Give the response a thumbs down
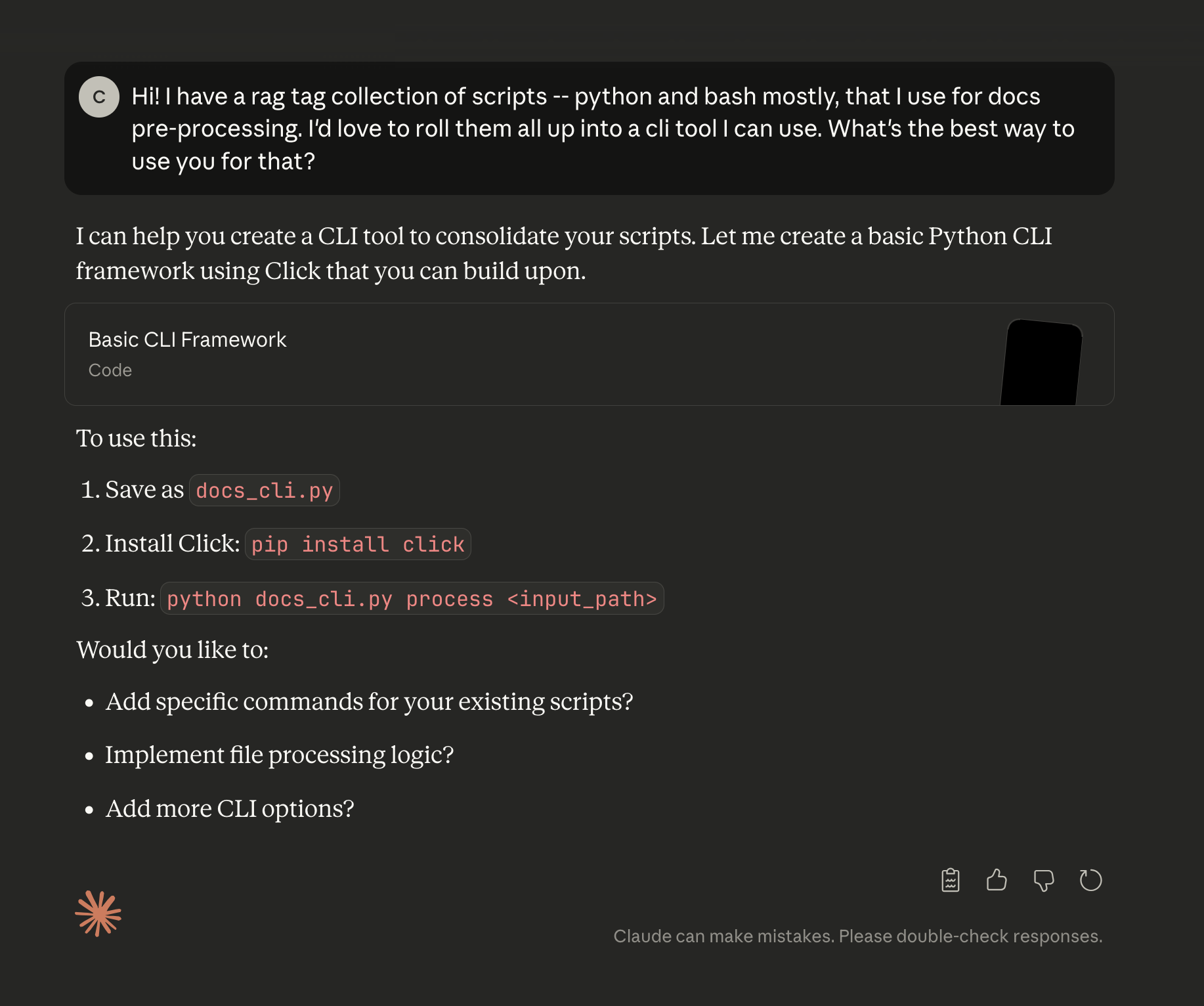This screenshot has height=1006, width=1204. [1044, 880]
